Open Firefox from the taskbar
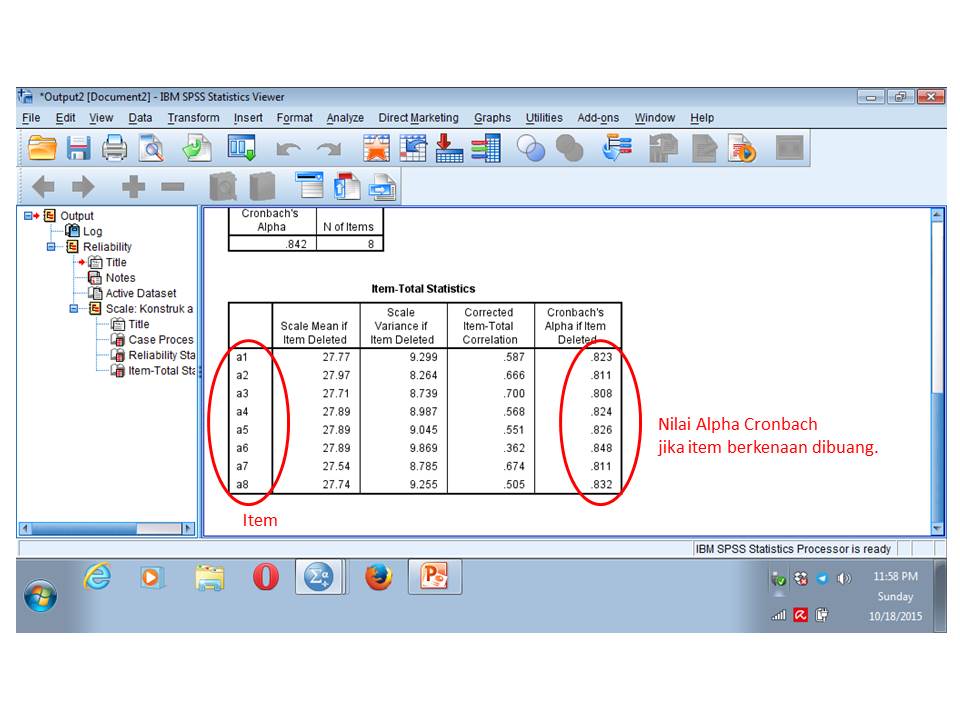960x720 pixels. pos(378,577)
